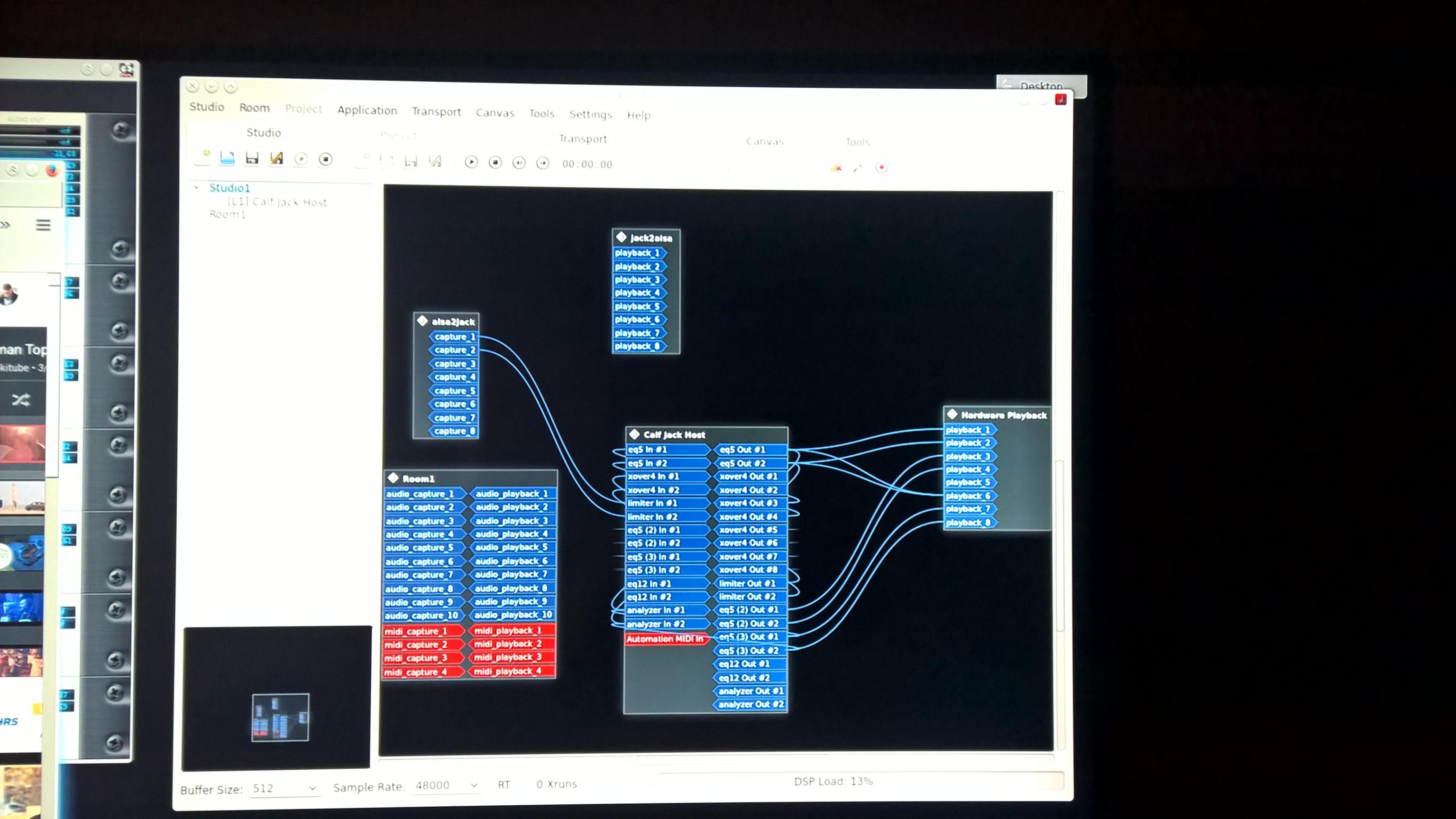The image size is (1456, 819).
Task: Click the RT status indicator
Action: coord(504,784)
